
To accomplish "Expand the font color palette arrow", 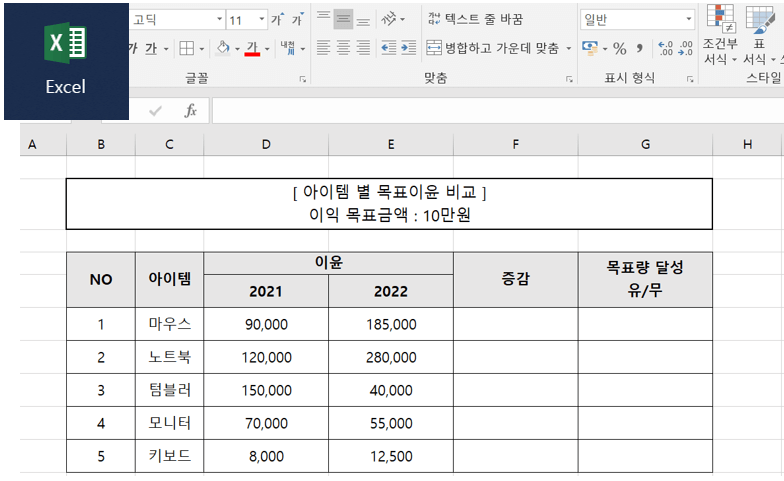I will (267, 49).
